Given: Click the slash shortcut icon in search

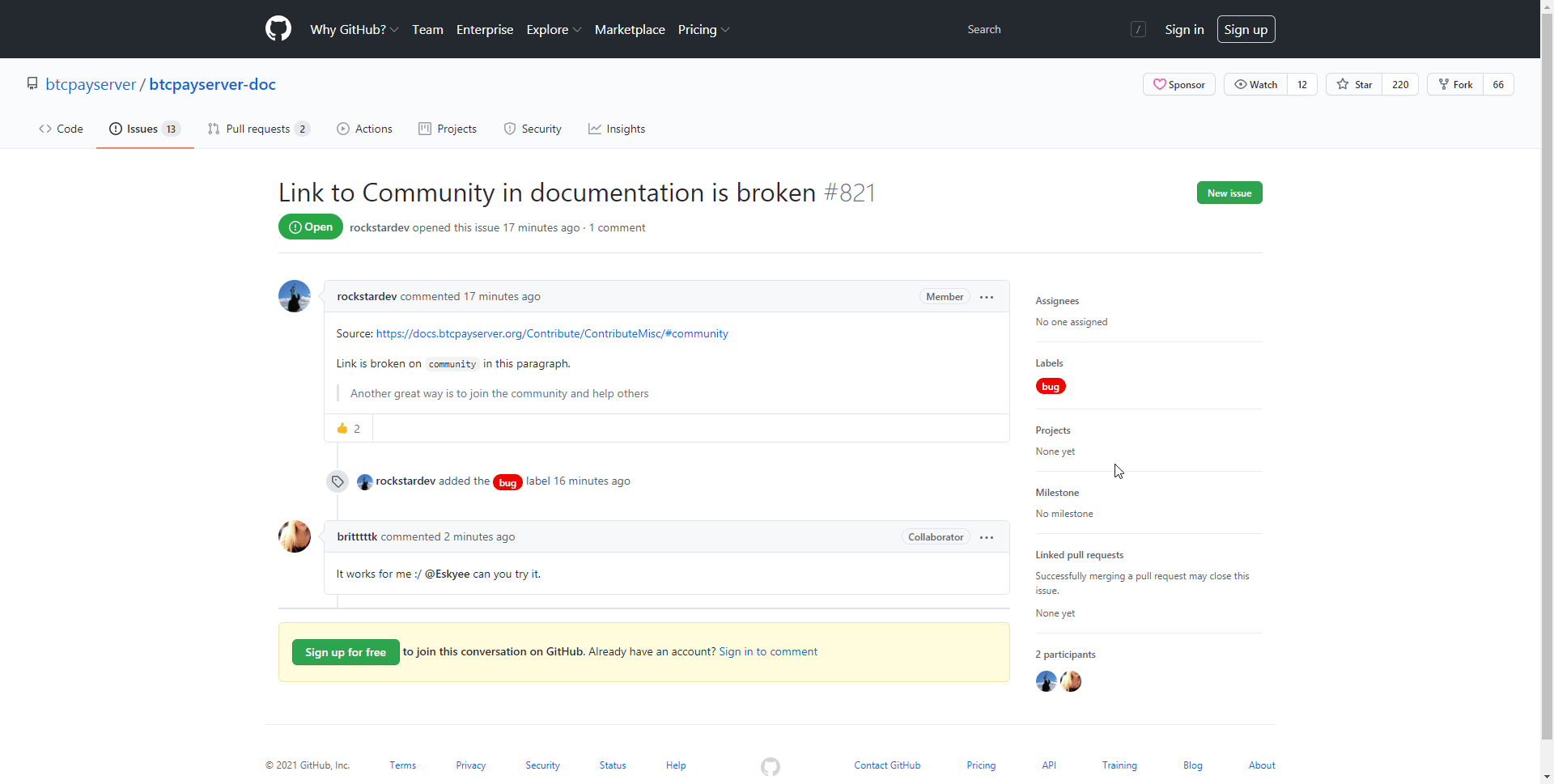Looking at the screenshot, I should click(1138, 29).
